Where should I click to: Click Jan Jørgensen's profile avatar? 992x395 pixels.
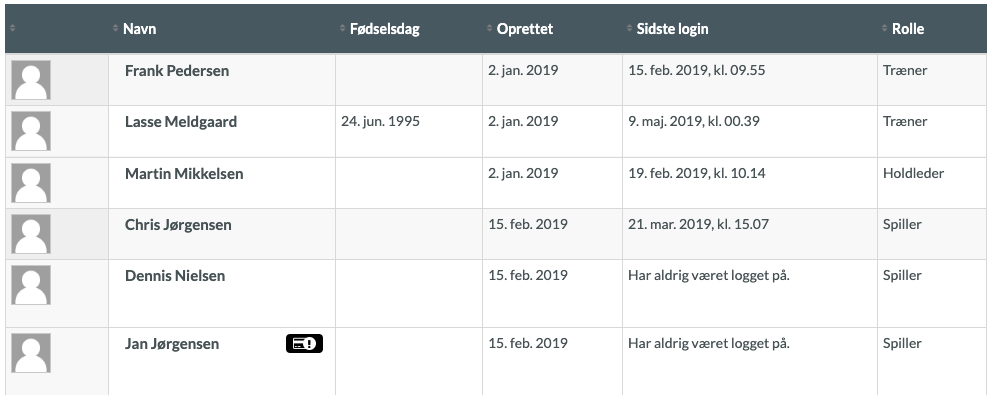pyautogui.click(x=31, y=353)
